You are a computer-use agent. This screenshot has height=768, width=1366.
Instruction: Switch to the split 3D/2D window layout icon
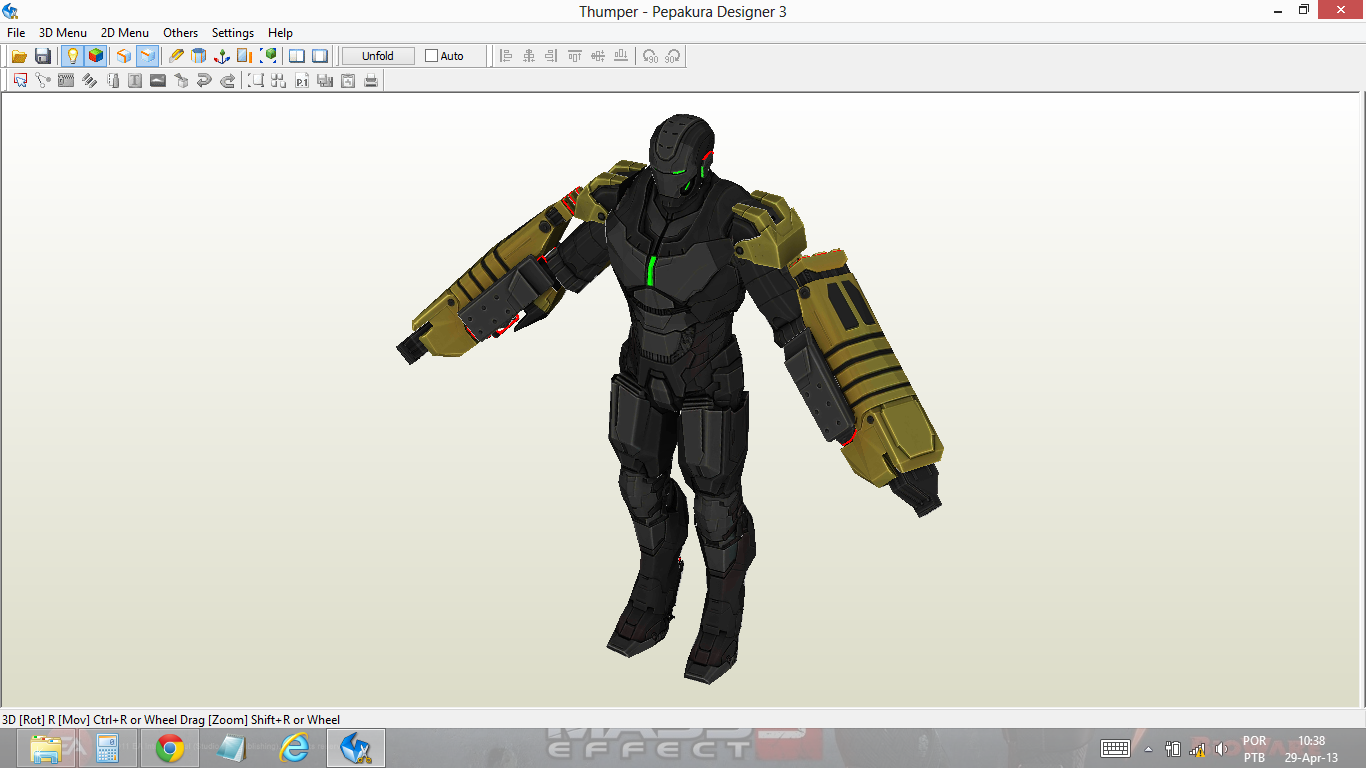click(297, 56)
